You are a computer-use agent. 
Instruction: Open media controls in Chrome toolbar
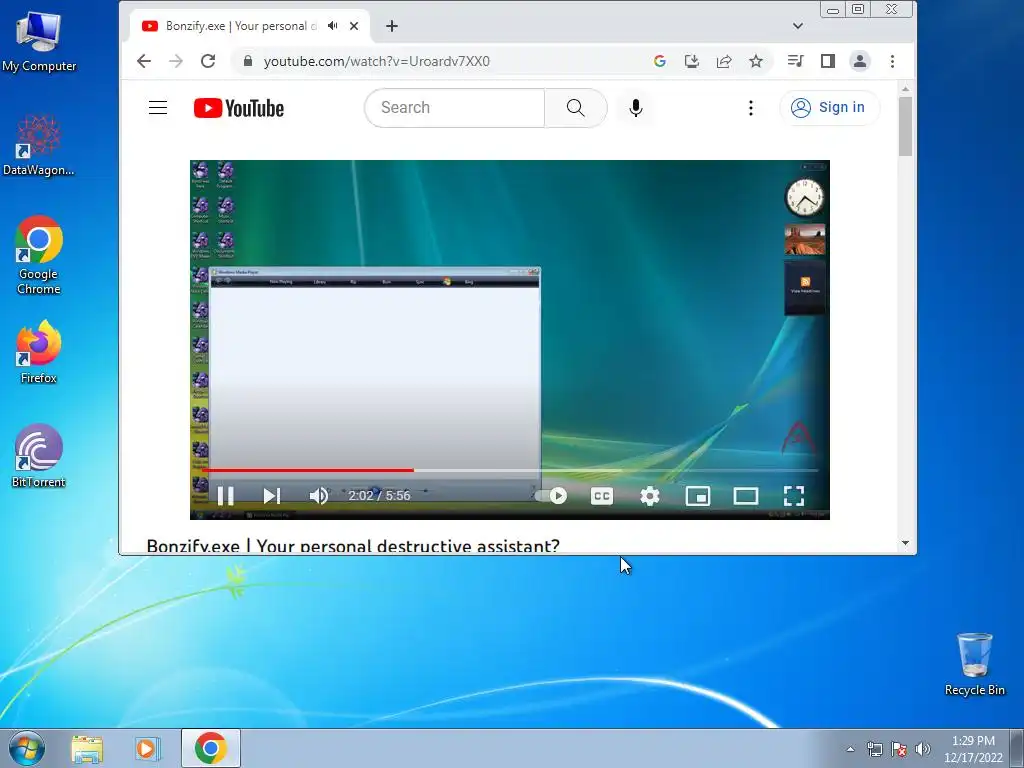click(x=795, y=61)
